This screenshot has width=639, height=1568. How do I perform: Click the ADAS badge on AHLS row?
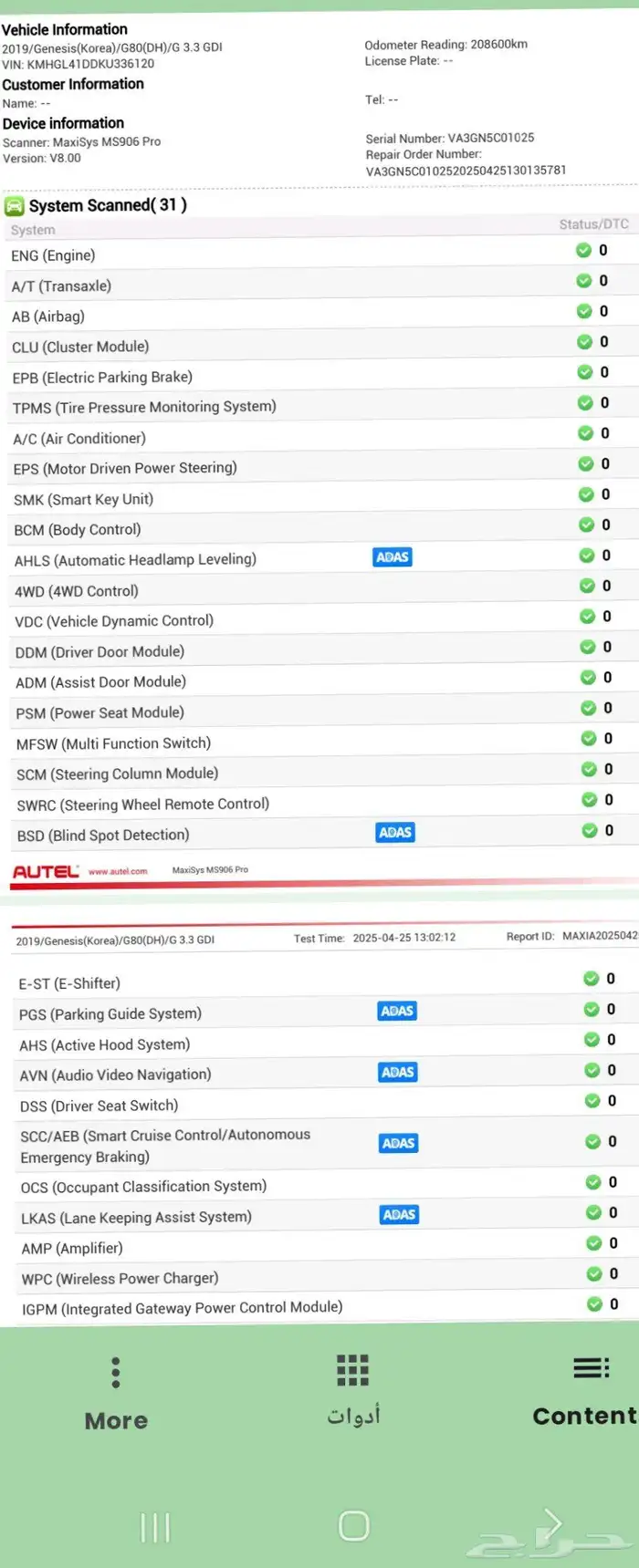point(393,557)
